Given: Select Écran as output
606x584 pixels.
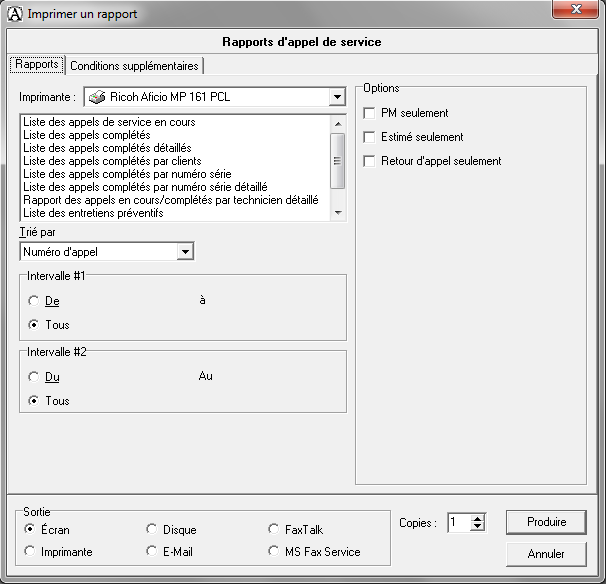Looking at the screenshot, I should click(29, 529).
